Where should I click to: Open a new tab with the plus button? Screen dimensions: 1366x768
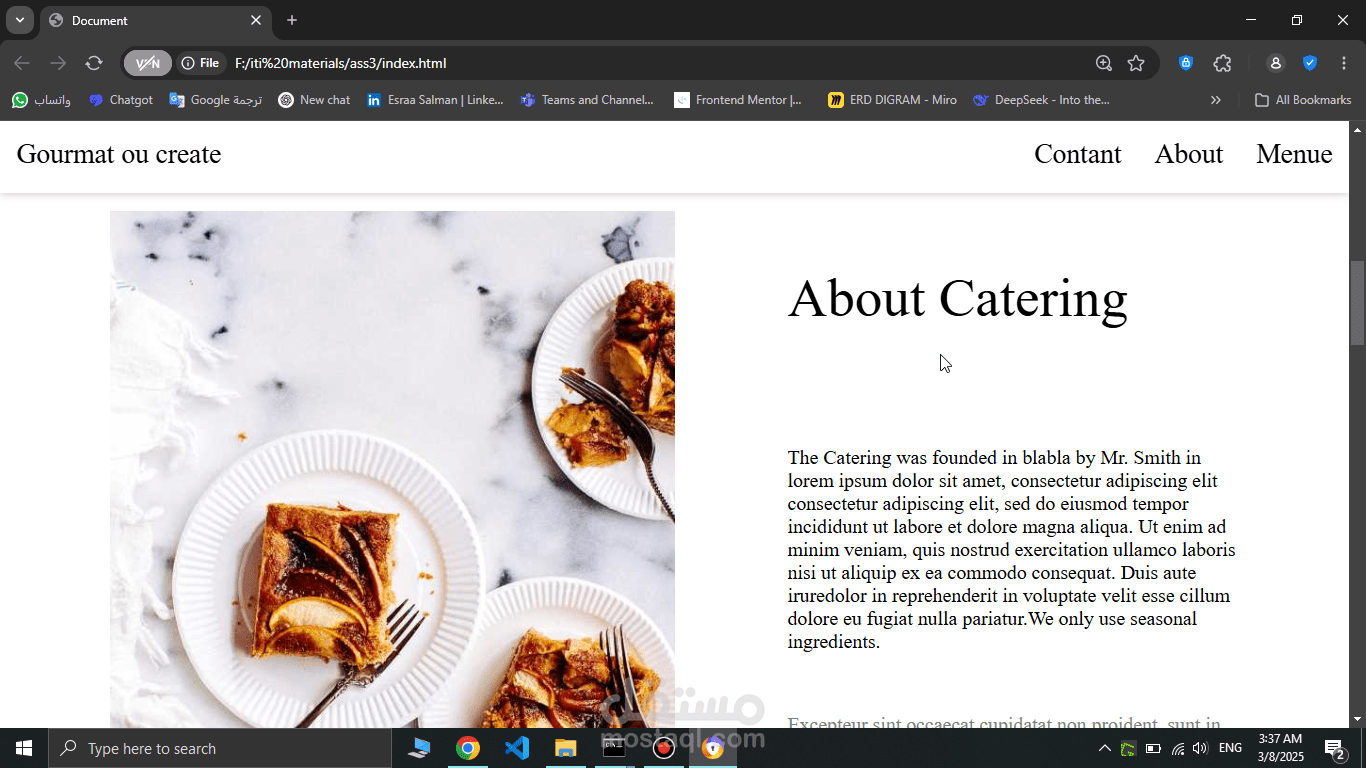point(292,20)
